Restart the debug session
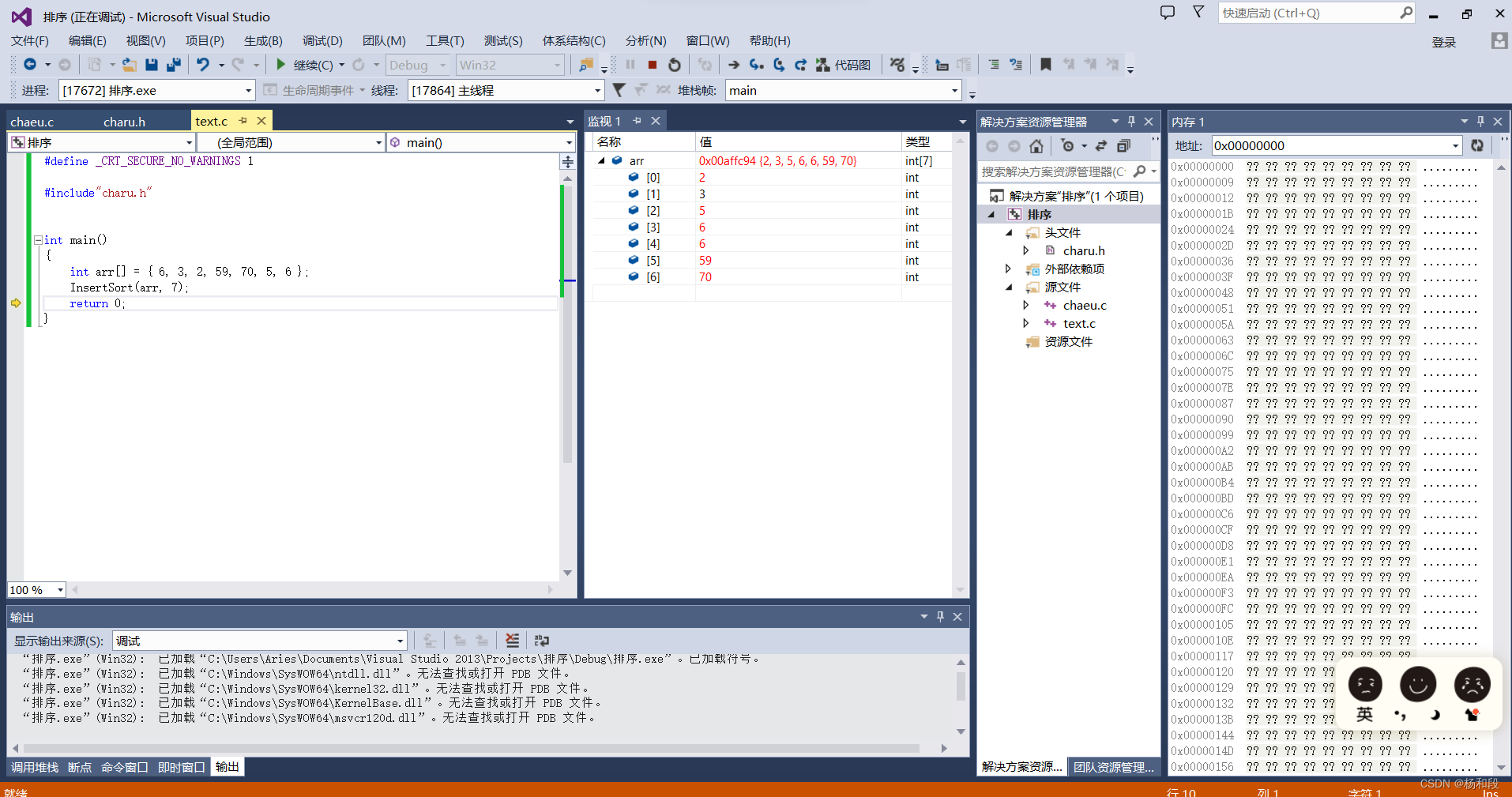The height and width of the screenshot is (797, 1512). pyautogui.click(x=674, y=65)
